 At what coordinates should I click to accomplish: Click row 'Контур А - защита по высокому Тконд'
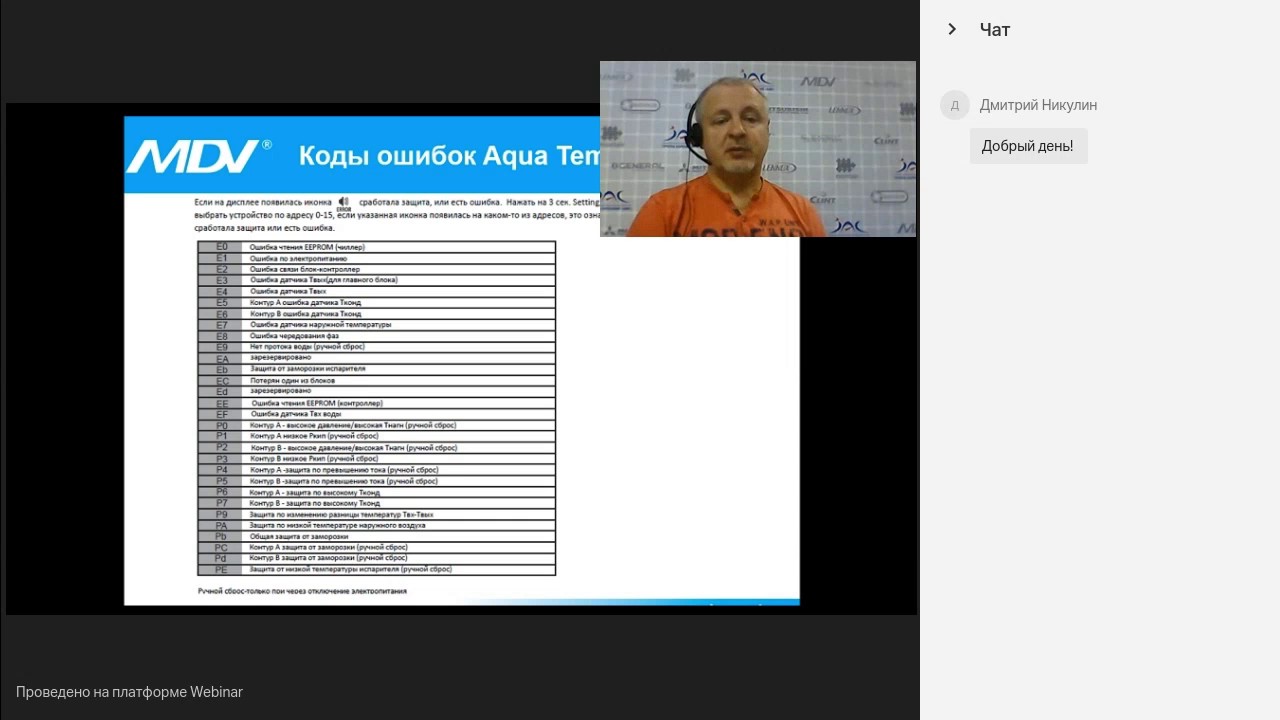[x=376, y=492]
